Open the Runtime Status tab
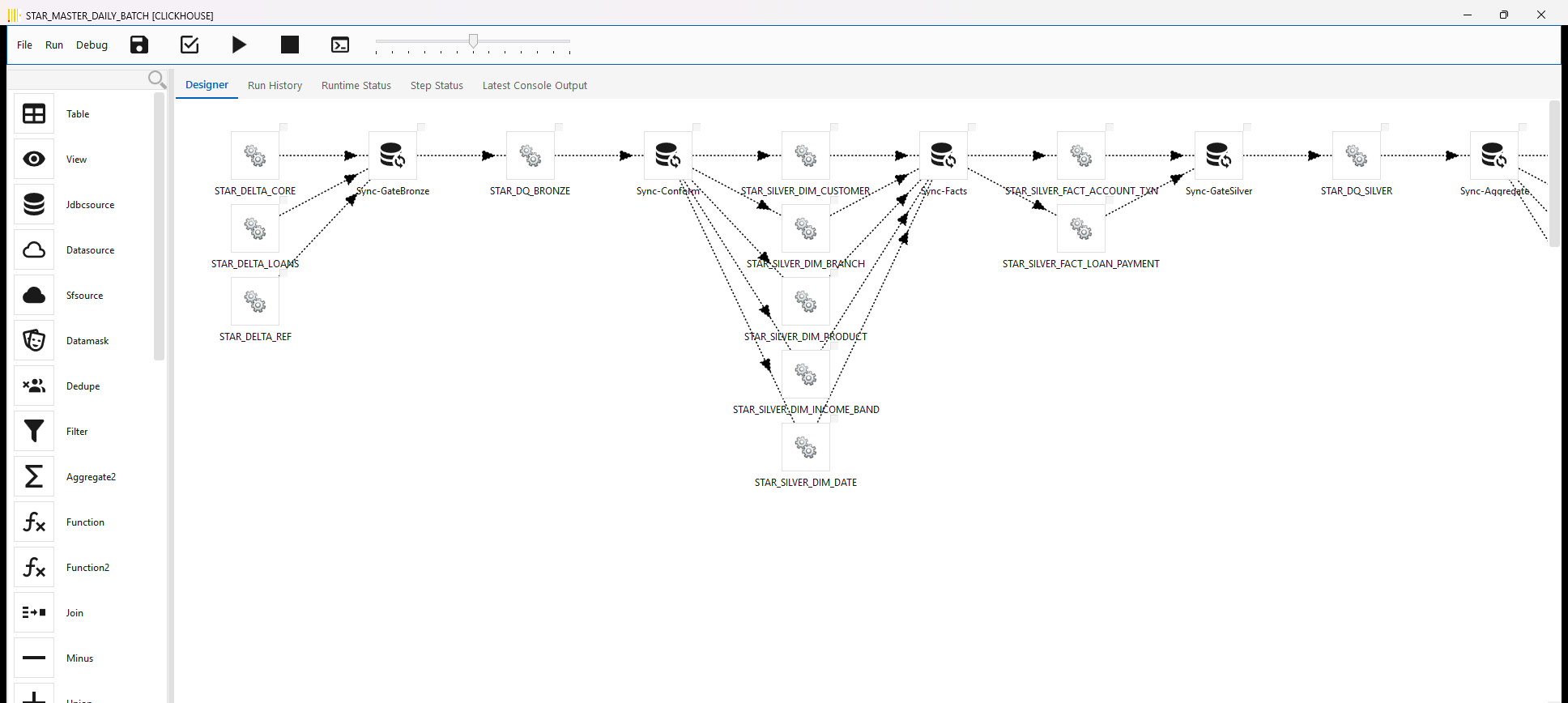1568x703 pixels. [356, 85]
